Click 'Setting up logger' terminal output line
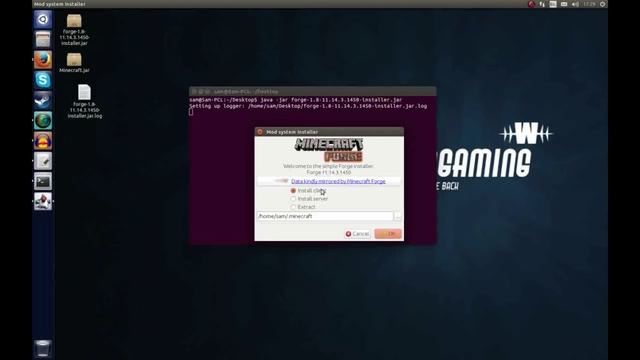 click(308, 106)
